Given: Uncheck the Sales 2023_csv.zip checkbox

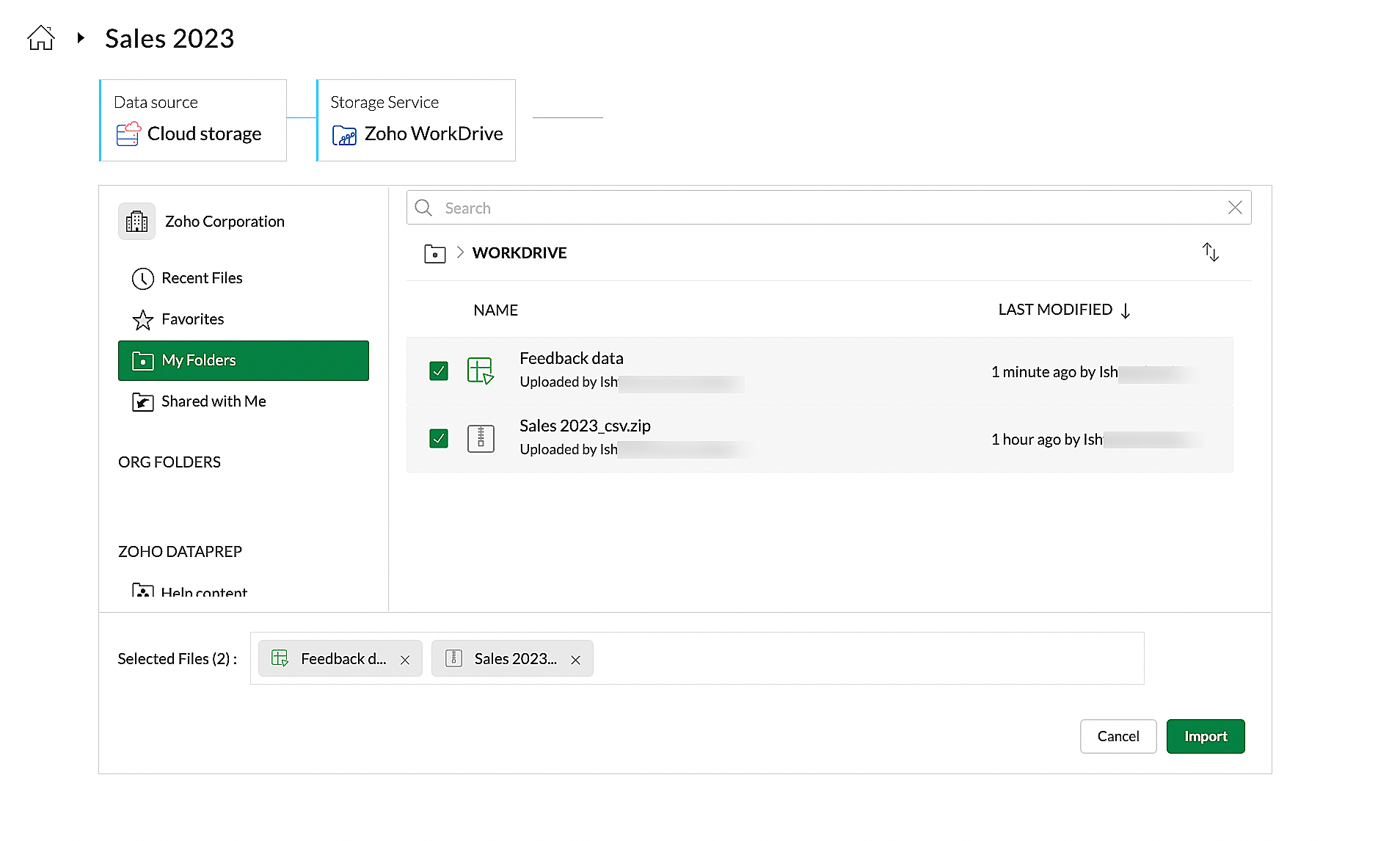Looking at the screenshot, I should [439, 439].
